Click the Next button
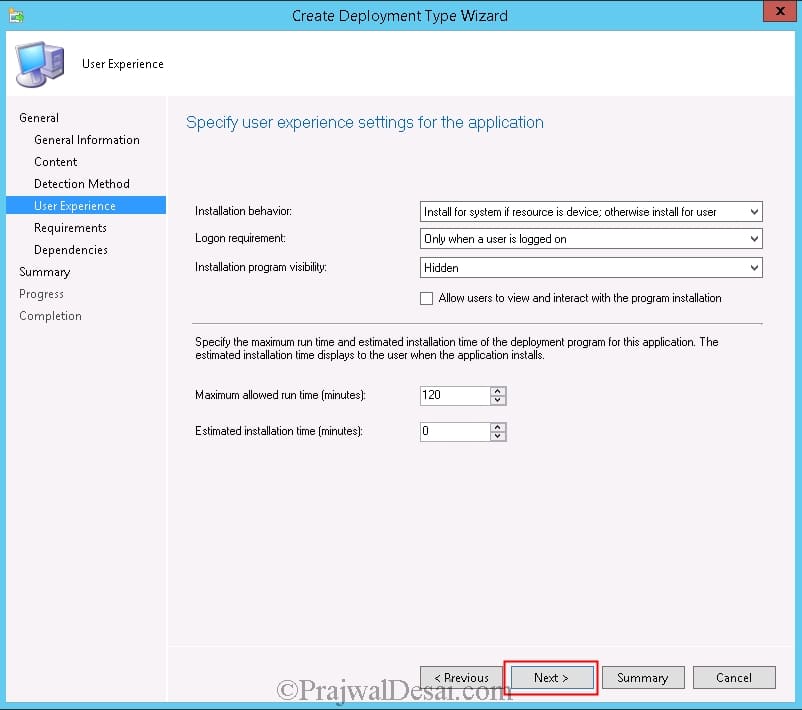802x710 pixels. coord(551,677)
